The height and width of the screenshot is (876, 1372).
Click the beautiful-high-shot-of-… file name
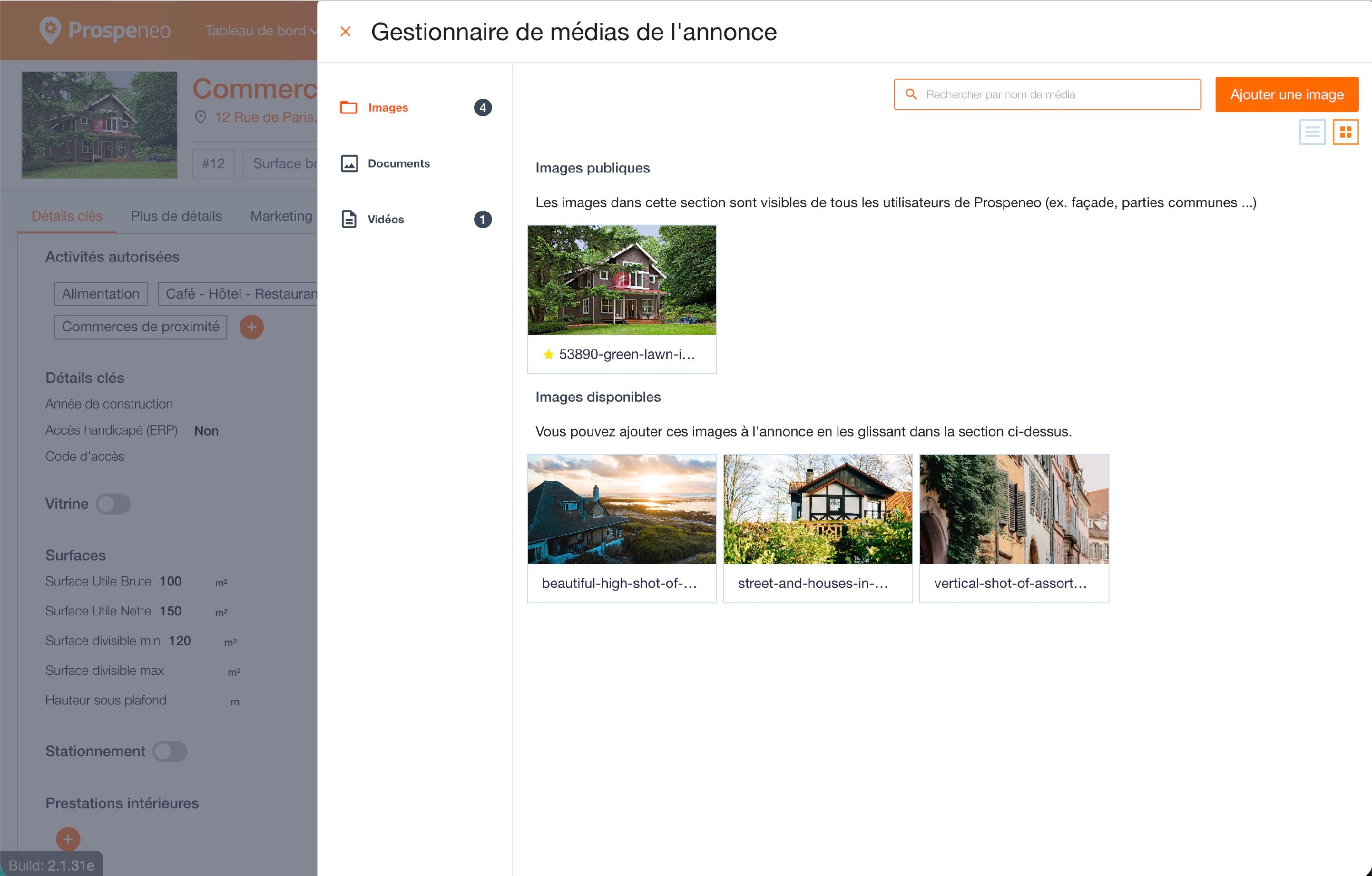point(619,584)
